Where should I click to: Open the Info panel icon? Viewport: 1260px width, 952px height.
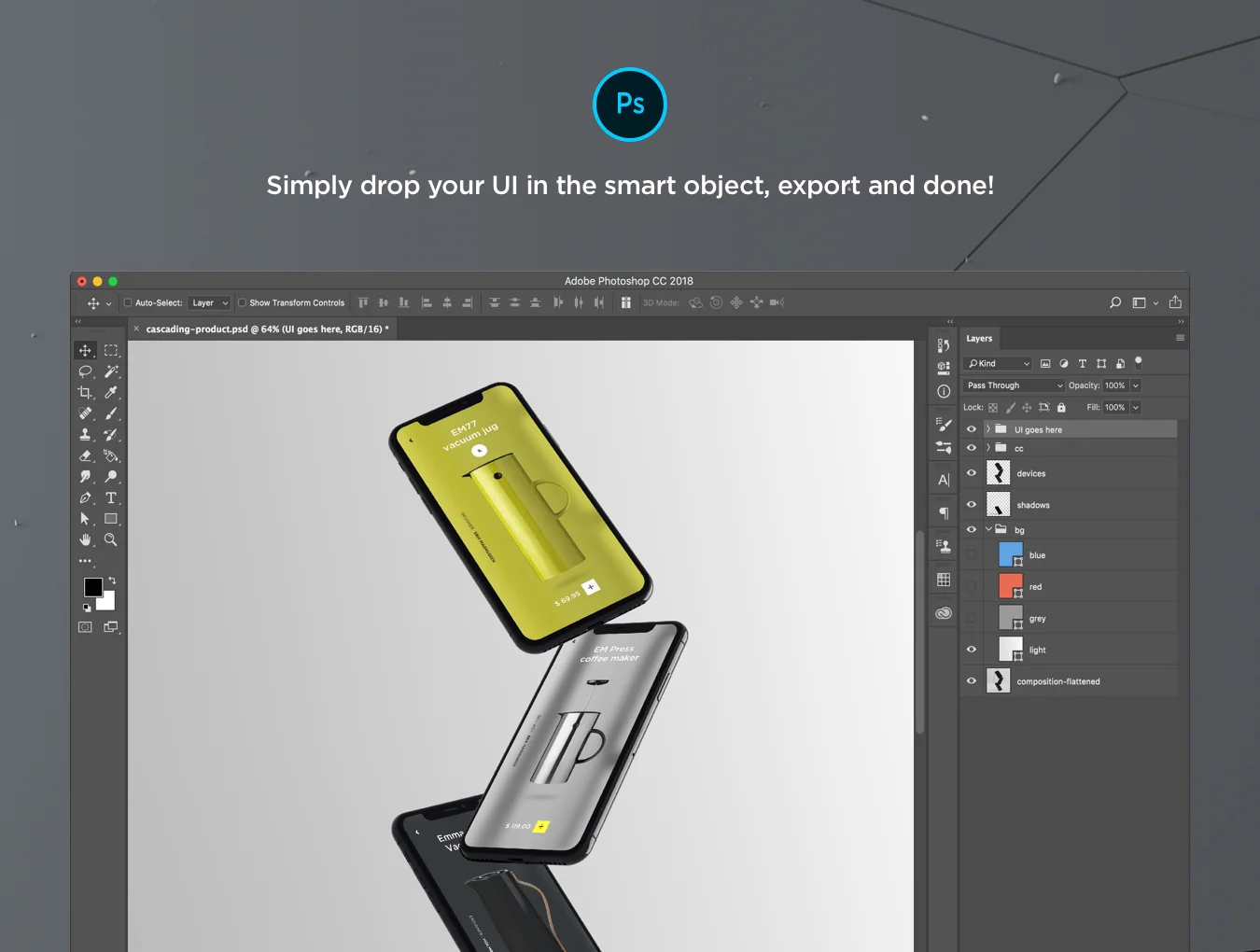pos(944,391)
